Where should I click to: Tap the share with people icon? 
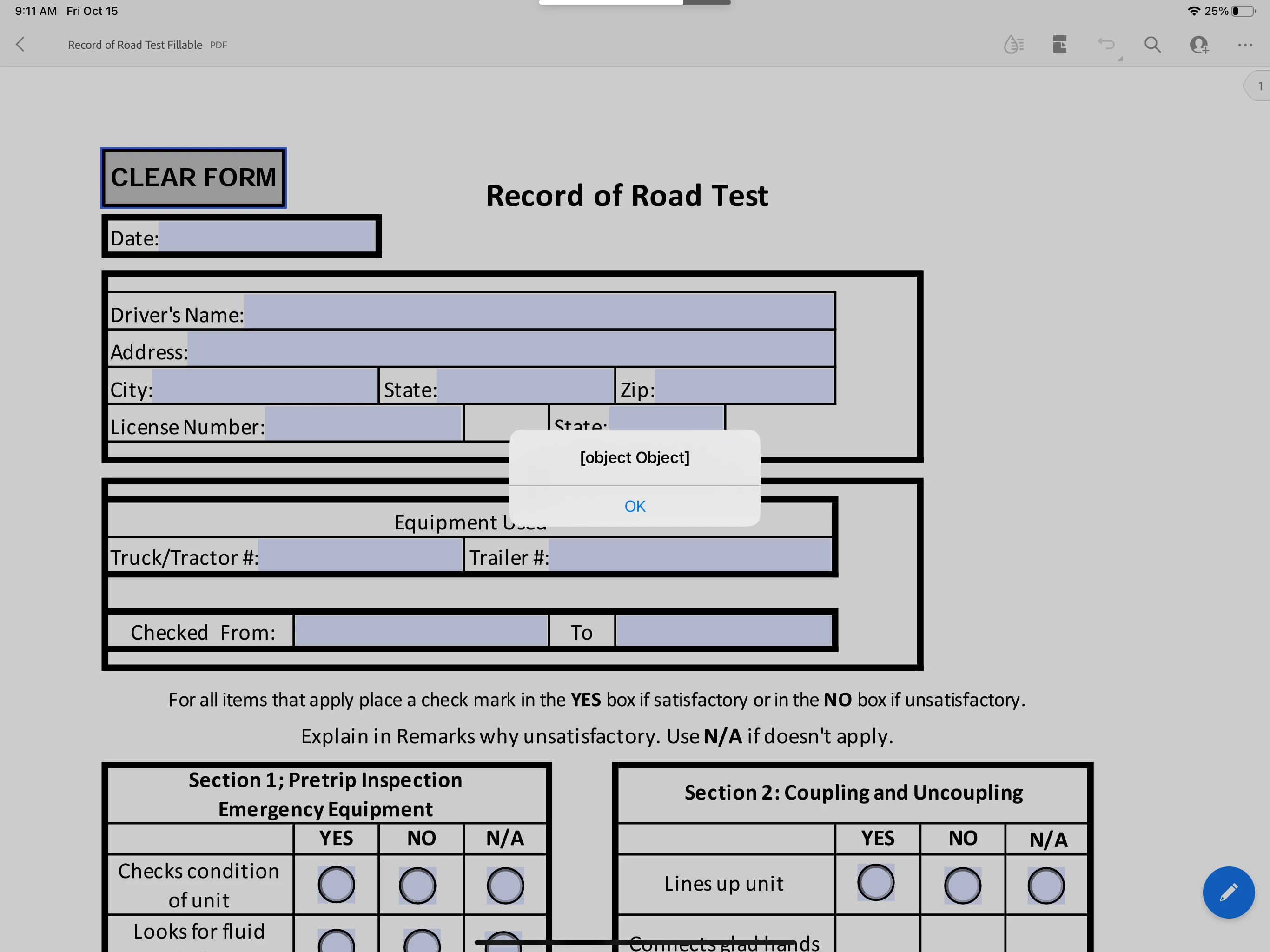click(x=1199, y=44)
